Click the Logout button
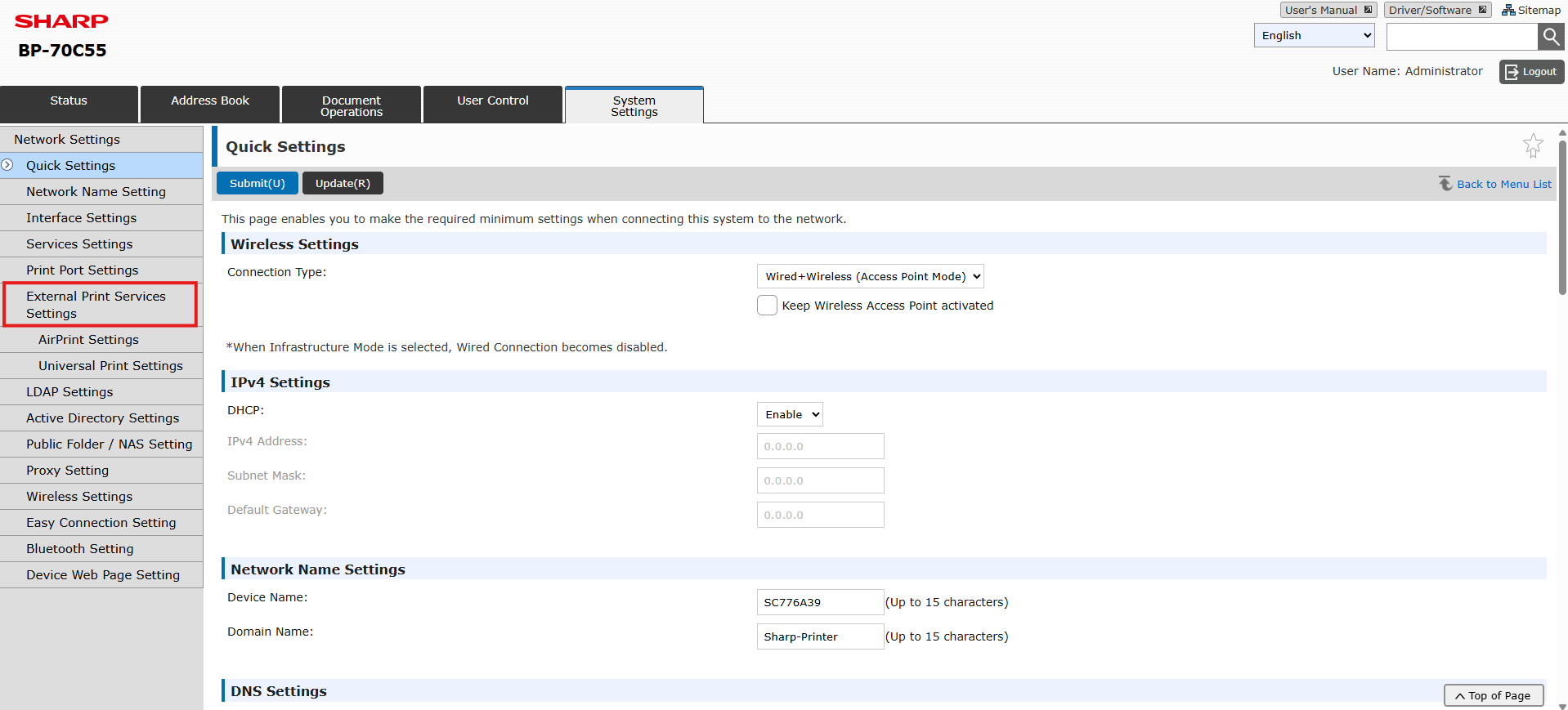The image size is (1568, 710). pos(1531,71)
